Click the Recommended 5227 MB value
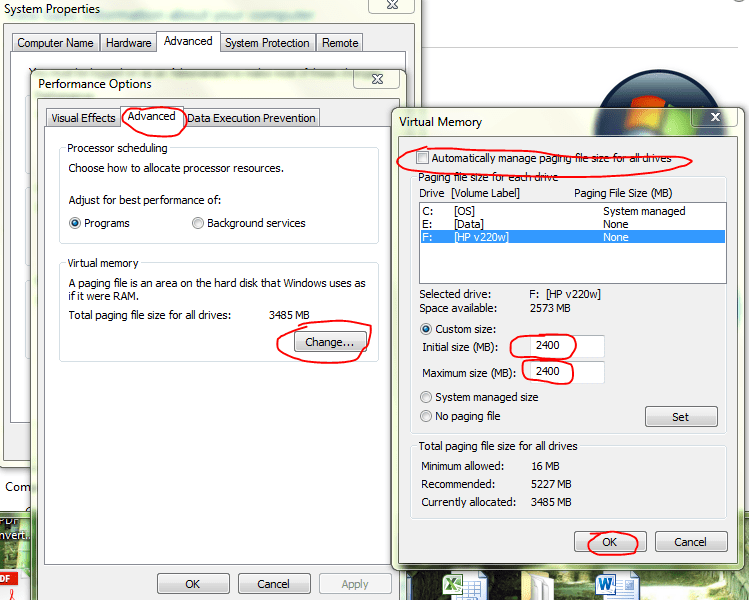This screenshot has width=749, height=600. coord(551,484)
